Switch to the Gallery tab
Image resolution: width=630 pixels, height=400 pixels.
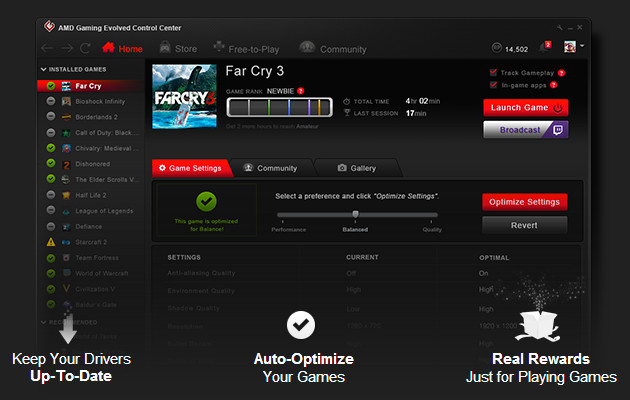(x=358, y=168)
